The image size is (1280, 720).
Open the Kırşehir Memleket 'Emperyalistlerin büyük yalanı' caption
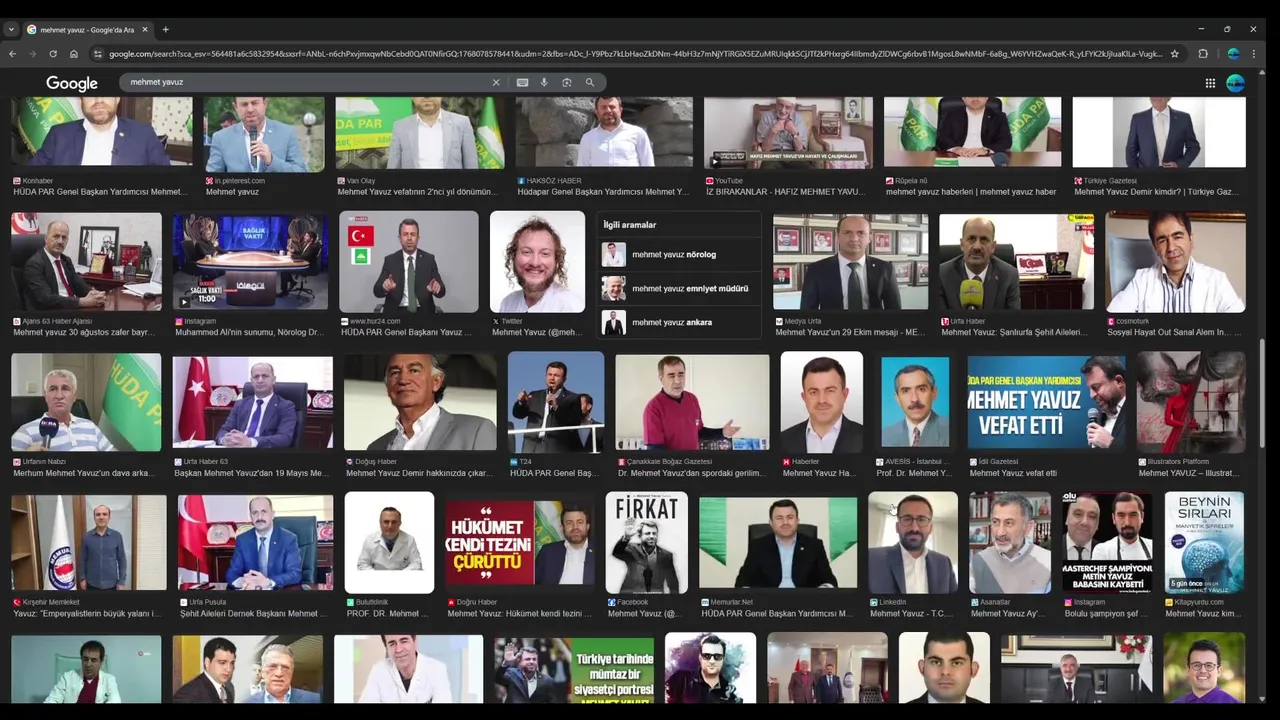[x=87, y=613]
